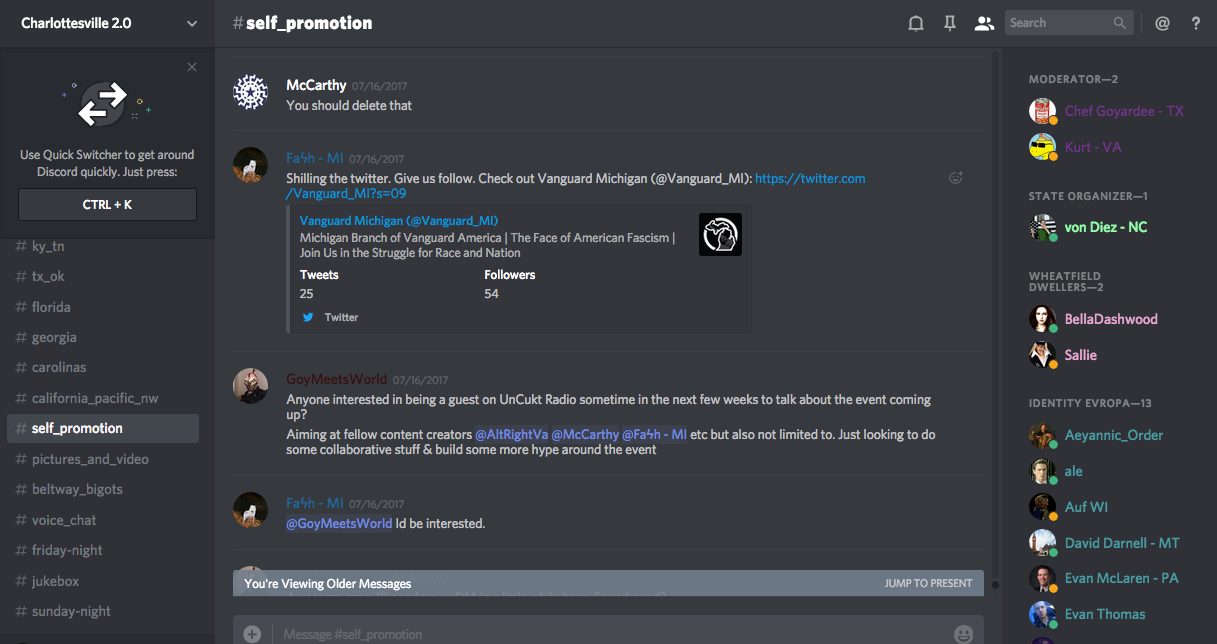Click the search box

click(1060, 23)
